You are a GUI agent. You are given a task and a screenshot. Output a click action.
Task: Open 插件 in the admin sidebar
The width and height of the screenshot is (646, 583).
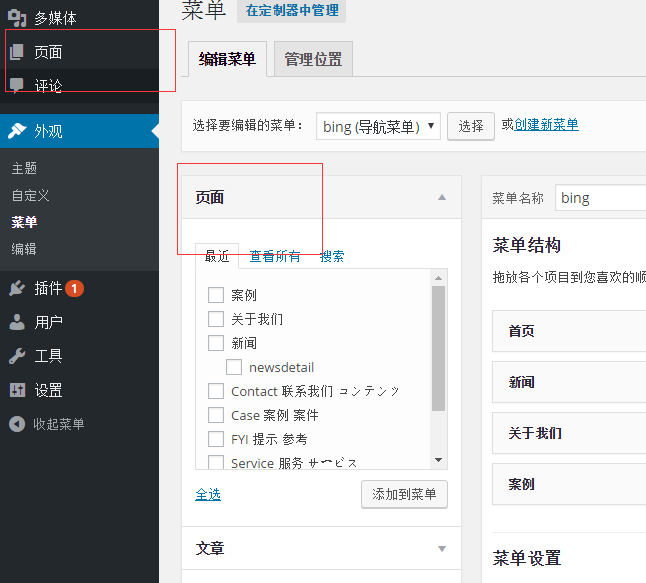[79, 288]
